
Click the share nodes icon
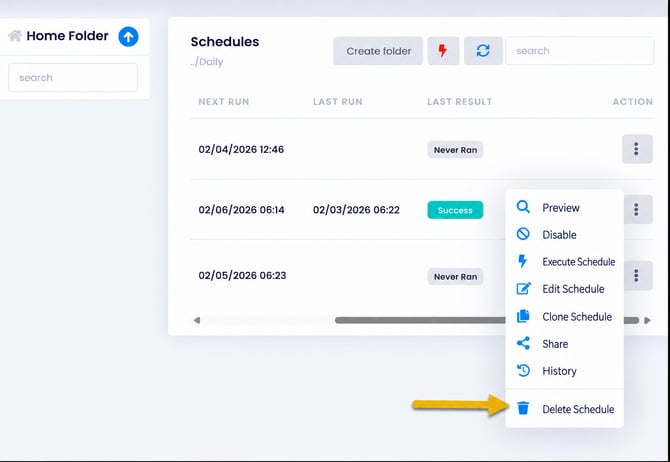coord(523,343)
